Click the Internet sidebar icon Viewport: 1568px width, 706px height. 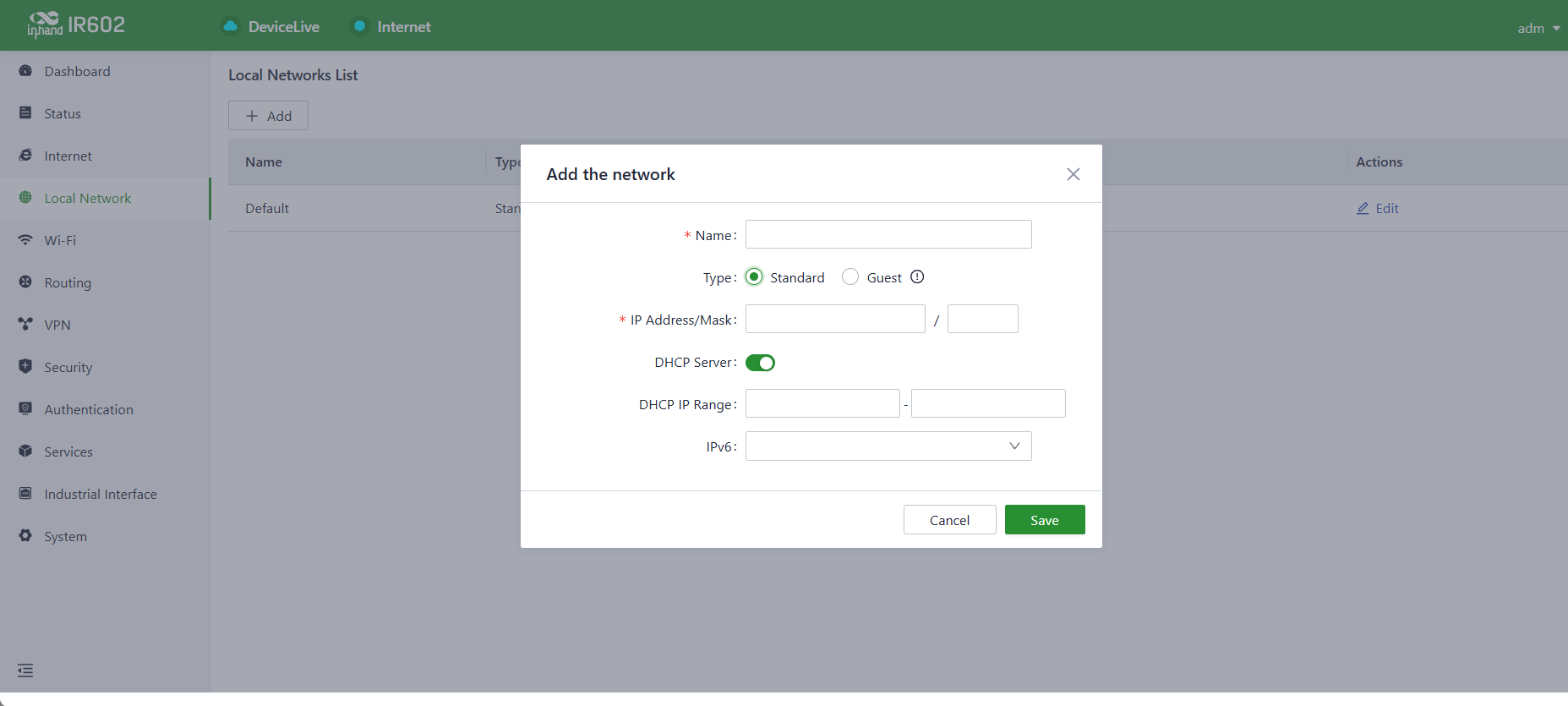[x=25, y=156]
